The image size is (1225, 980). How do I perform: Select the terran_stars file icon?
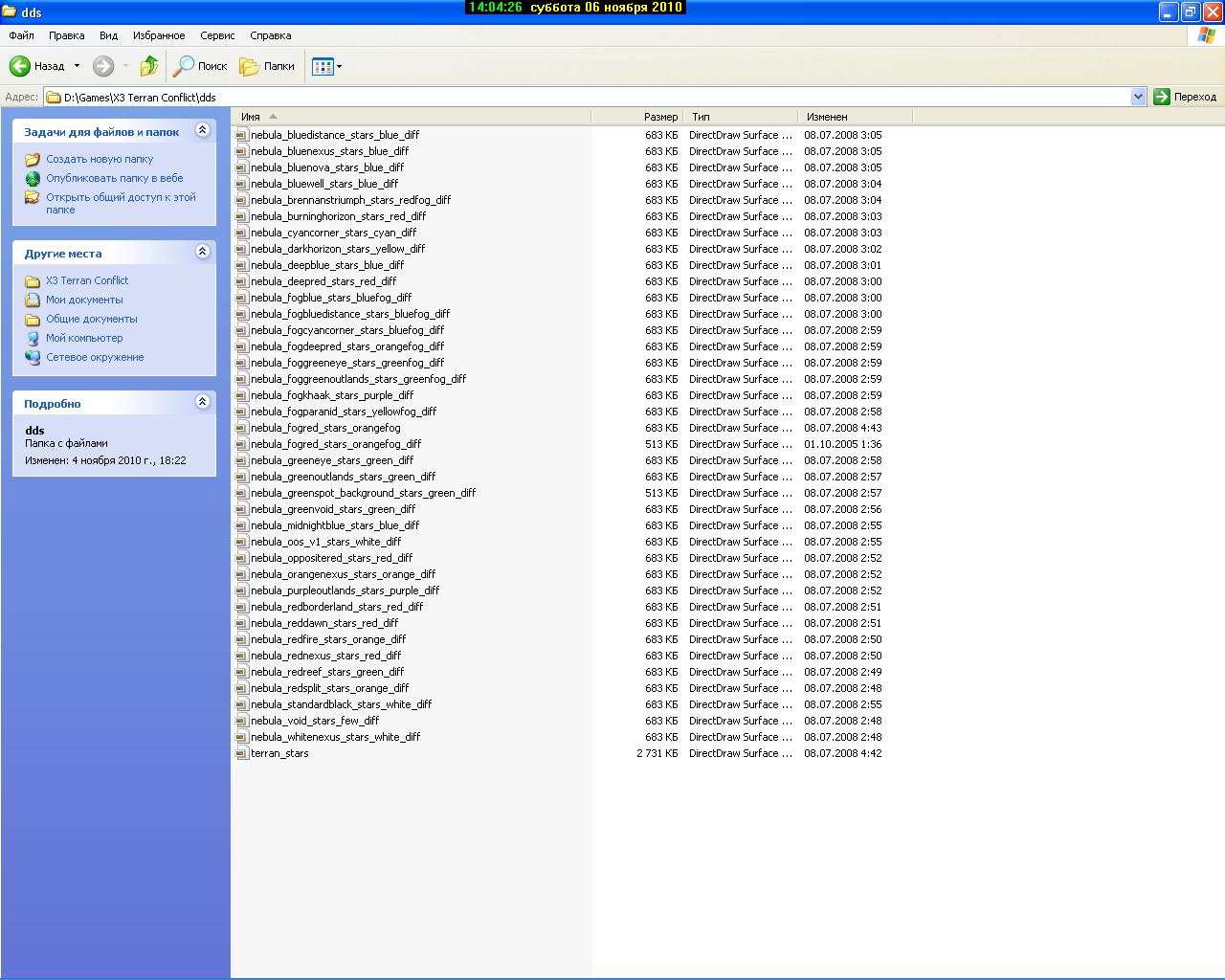(x=242, y=754)
